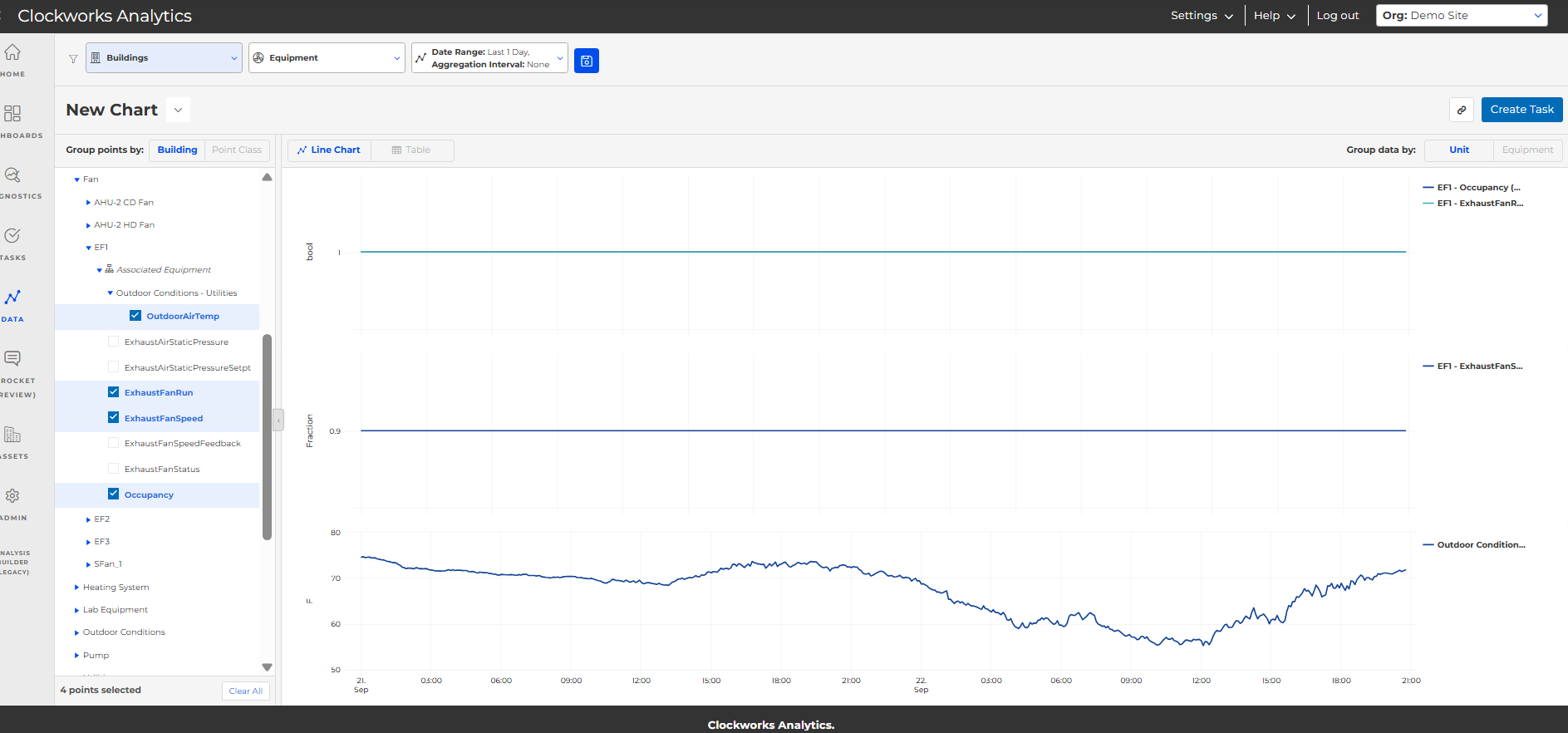Switch to Table view tab
Viewport: 1568px width, 733px height.
point(412,150)
